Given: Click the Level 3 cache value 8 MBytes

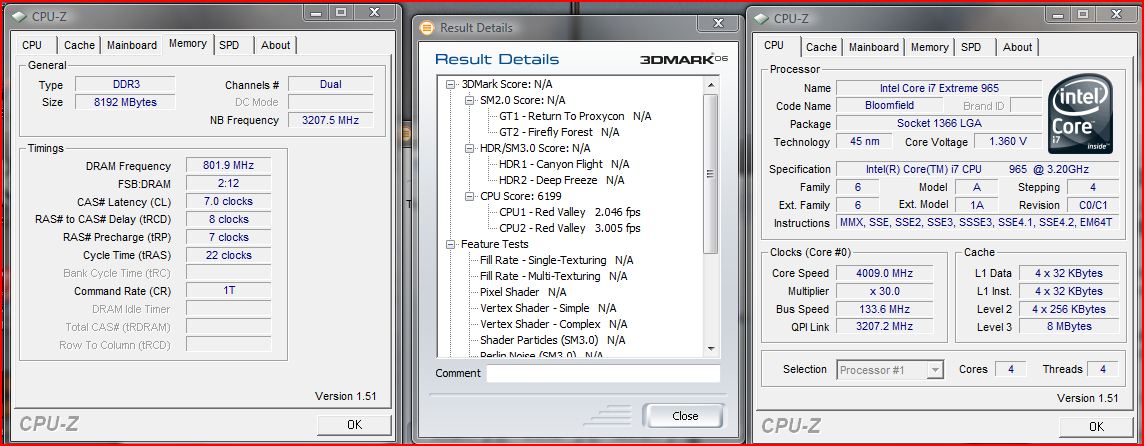Looking at the screenshot, I should click(1069, 326).
